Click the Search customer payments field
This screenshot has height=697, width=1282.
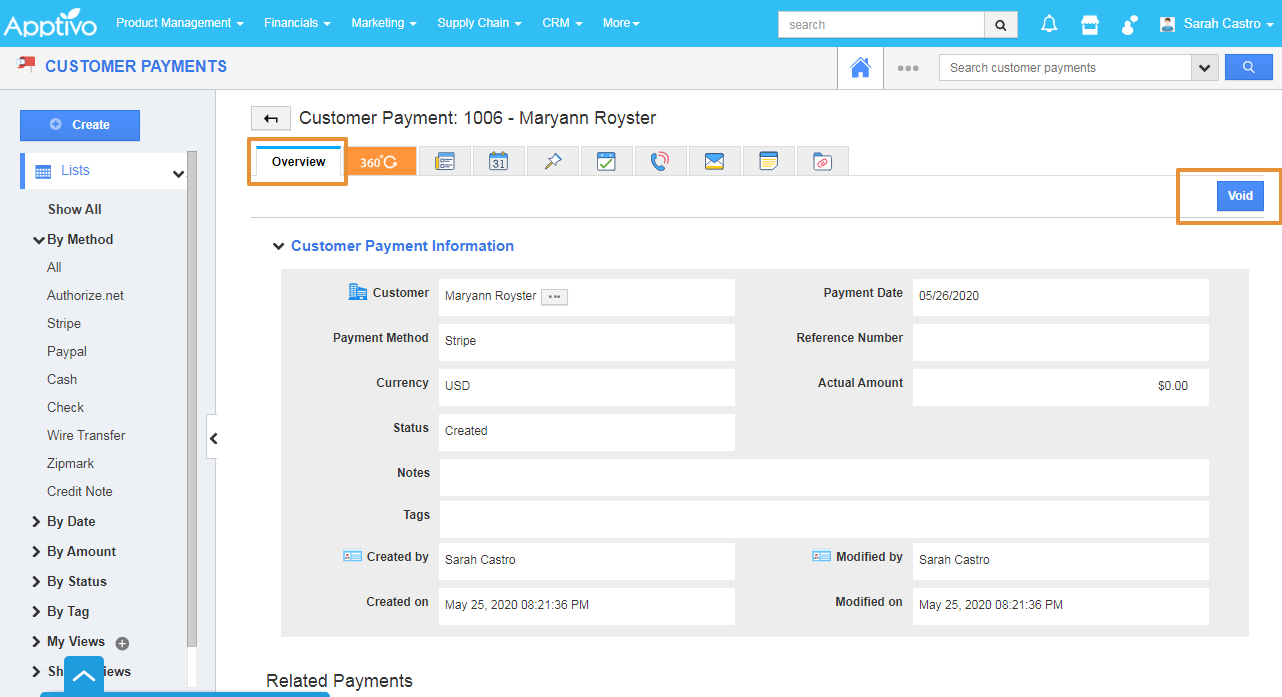tap(1064, 68)
